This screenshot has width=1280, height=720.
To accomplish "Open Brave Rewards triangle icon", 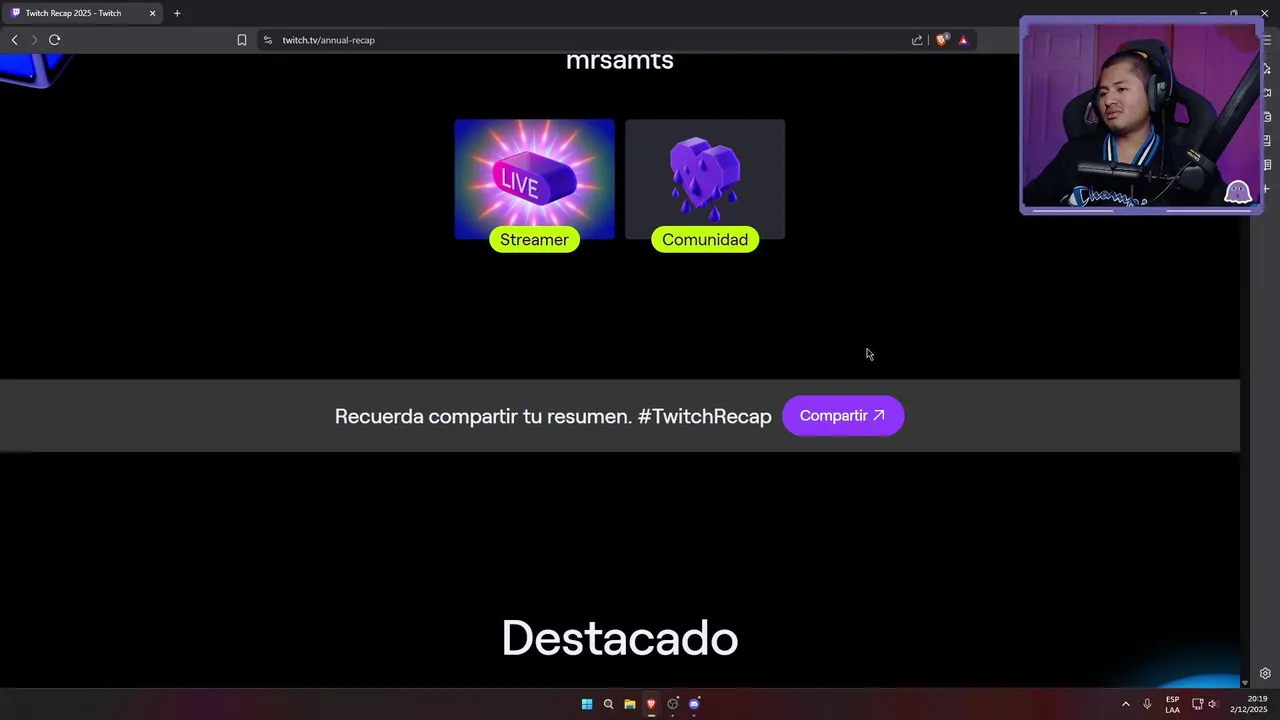I will pyautogui.click(x=963, y=40).
